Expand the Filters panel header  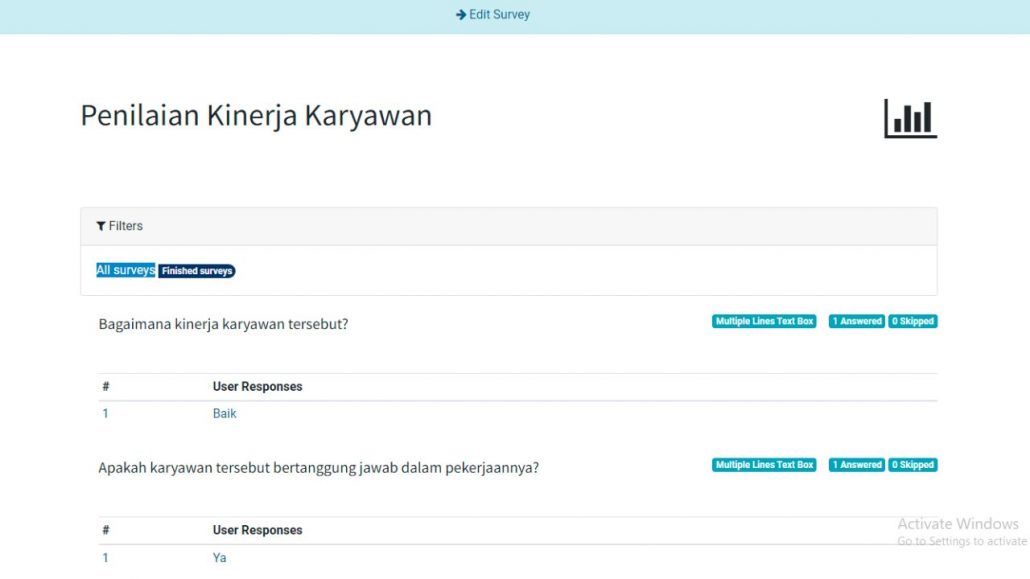coord(508,226)
